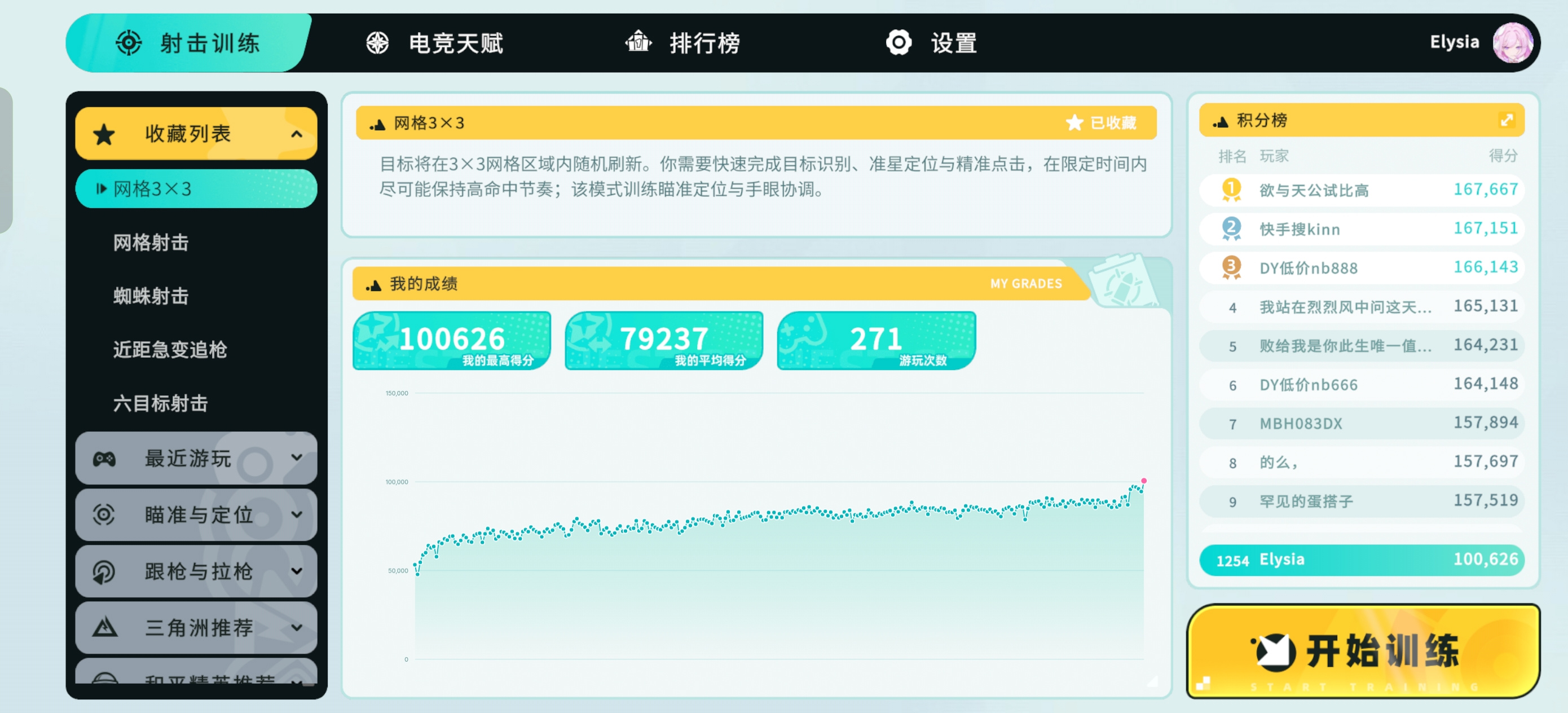Viewport: 1568px width, 713px height.
Task: Click the podium icon beside 网格3×3 title
Action: 377,124
